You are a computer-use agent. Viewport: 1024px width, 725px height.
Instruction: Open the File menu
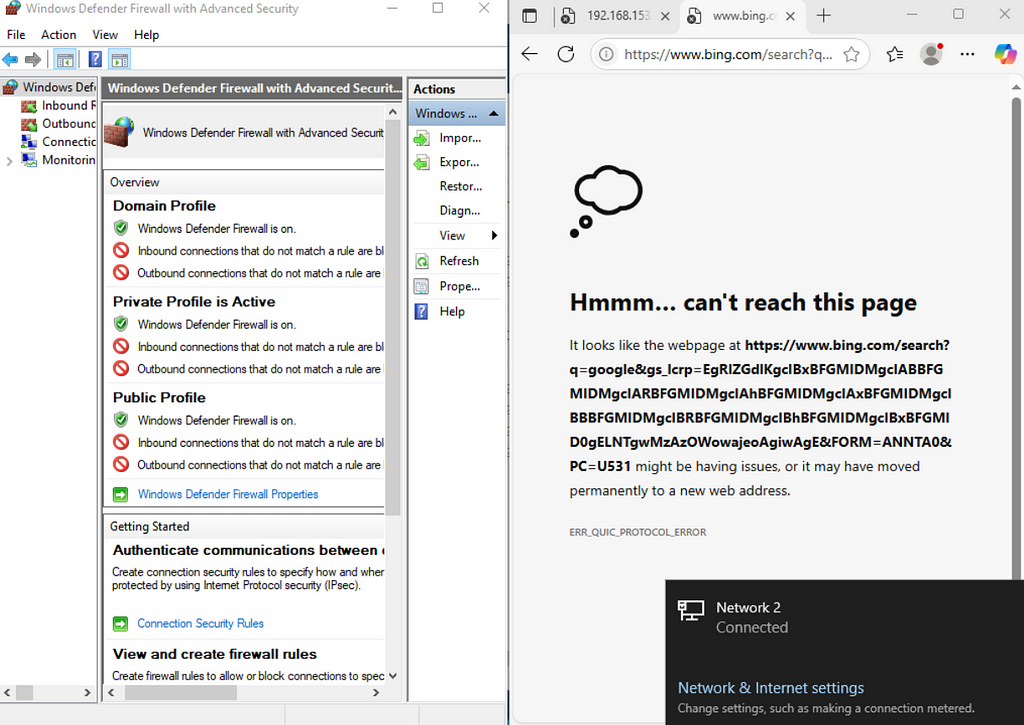coord(16,35)
